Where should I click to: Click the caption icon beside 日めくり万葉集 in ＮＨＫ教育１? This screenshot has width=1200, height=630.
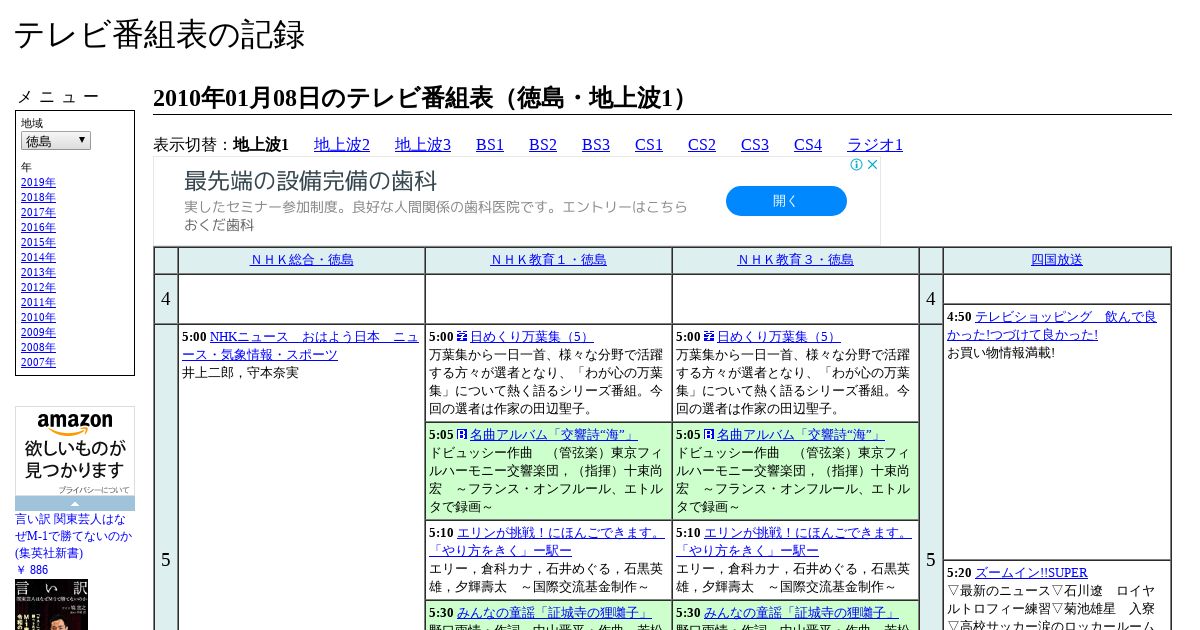coord(462,337)
